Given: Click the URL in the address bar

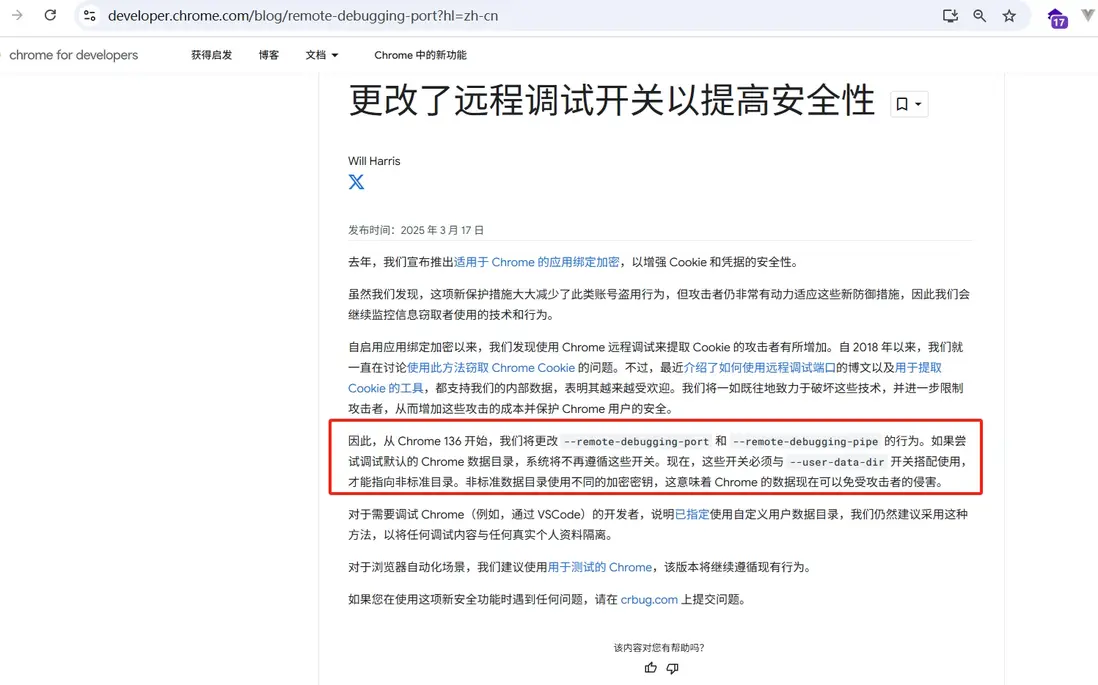Looking at the screenshot, I should click(x=303, y=15).
